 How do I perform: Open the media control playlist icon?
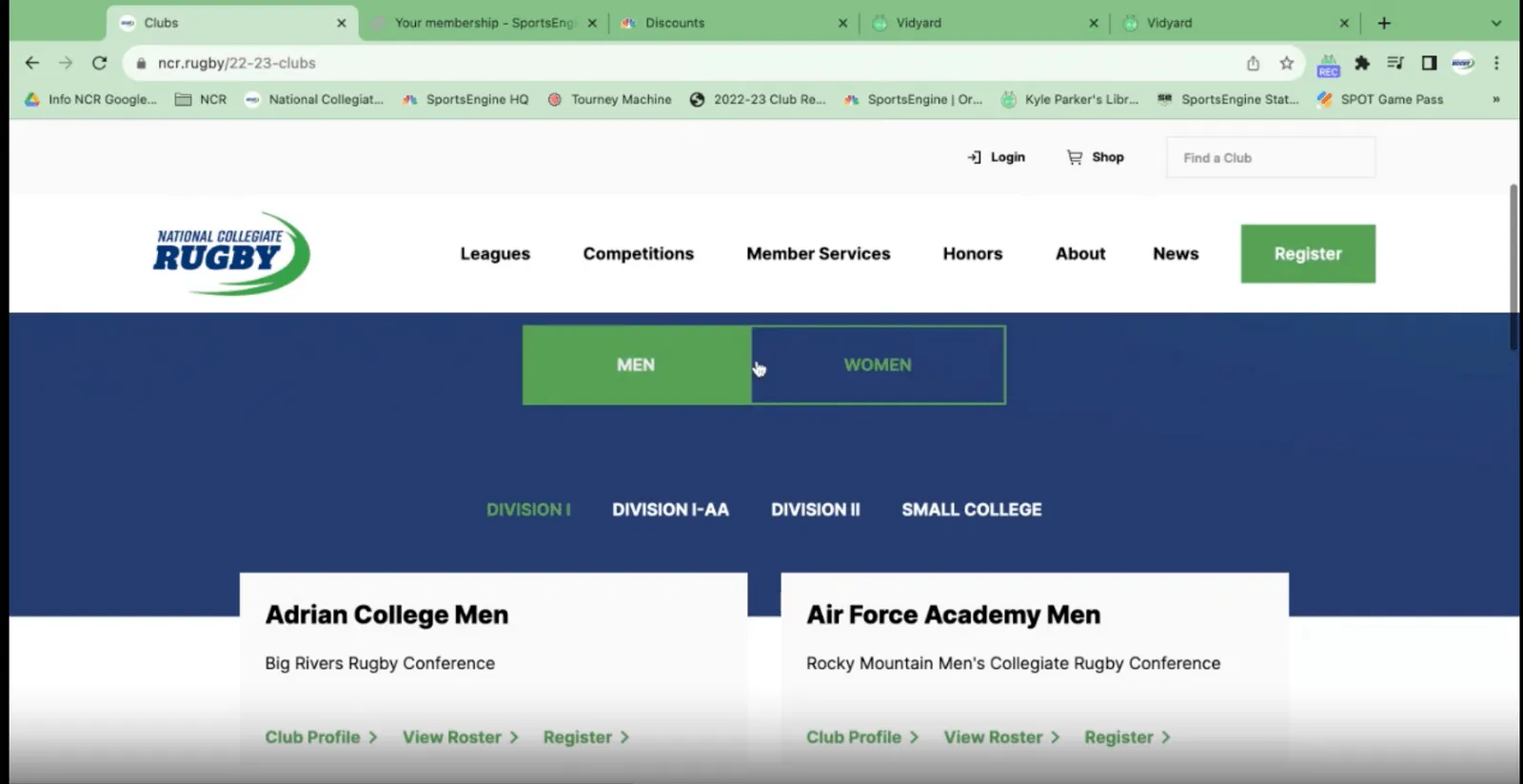(x=1395, y=63)
